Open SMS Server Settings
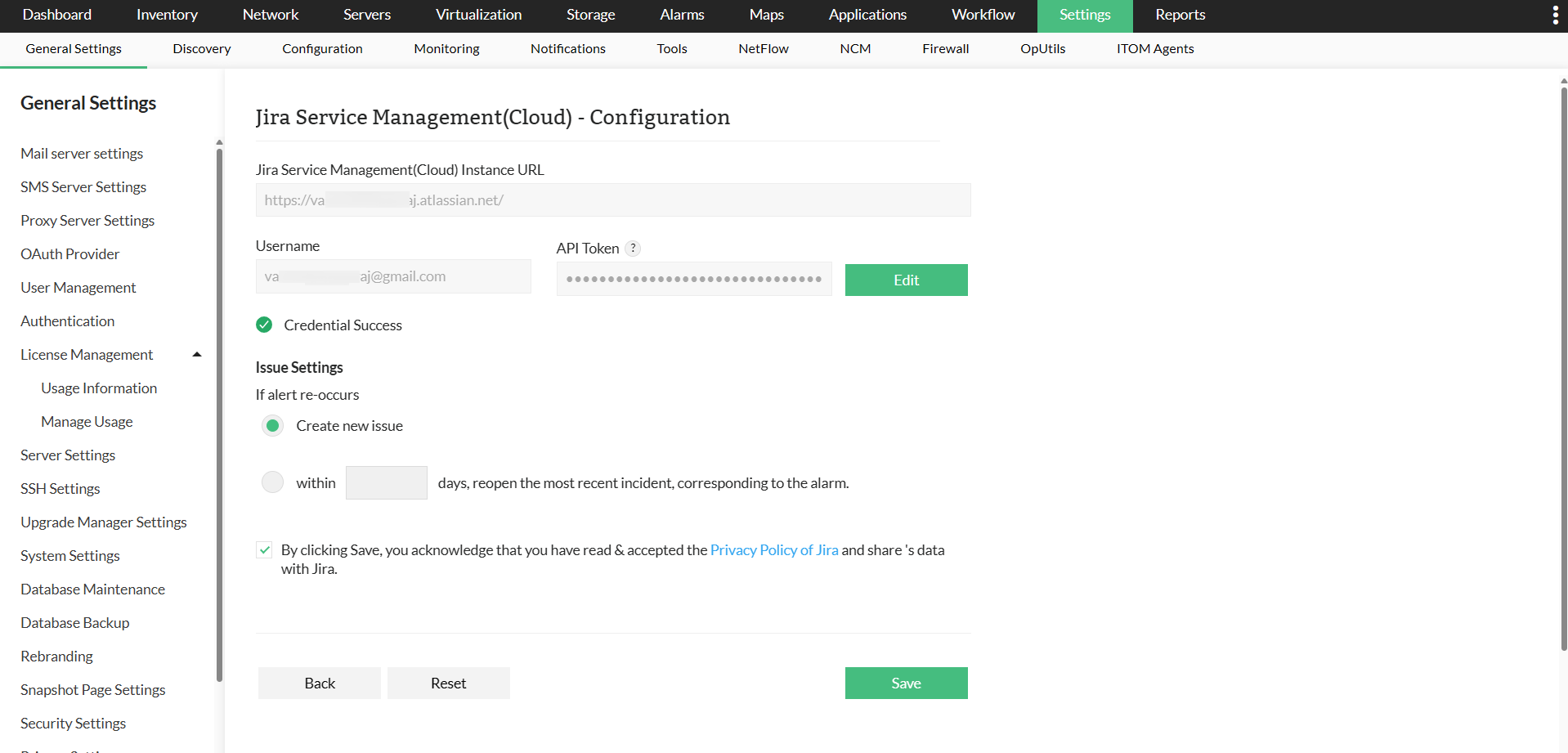 tap(83, 187)
